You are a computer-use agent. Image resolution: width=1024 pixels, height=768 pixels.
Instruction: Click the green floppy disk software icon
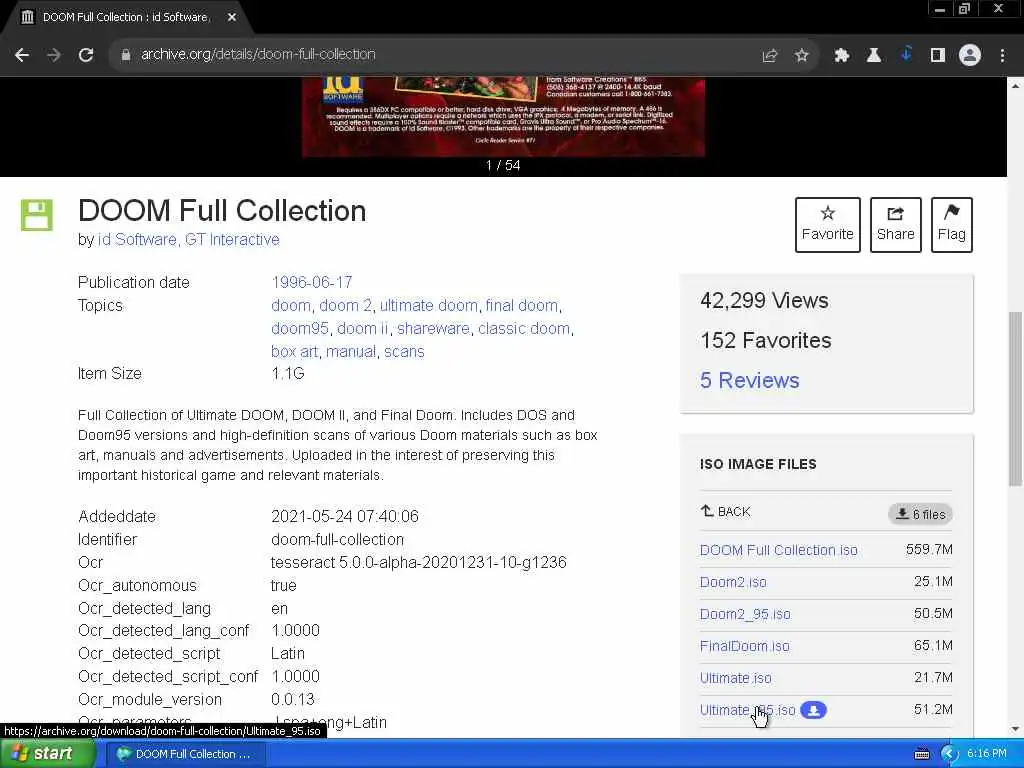tap(37, 215)
